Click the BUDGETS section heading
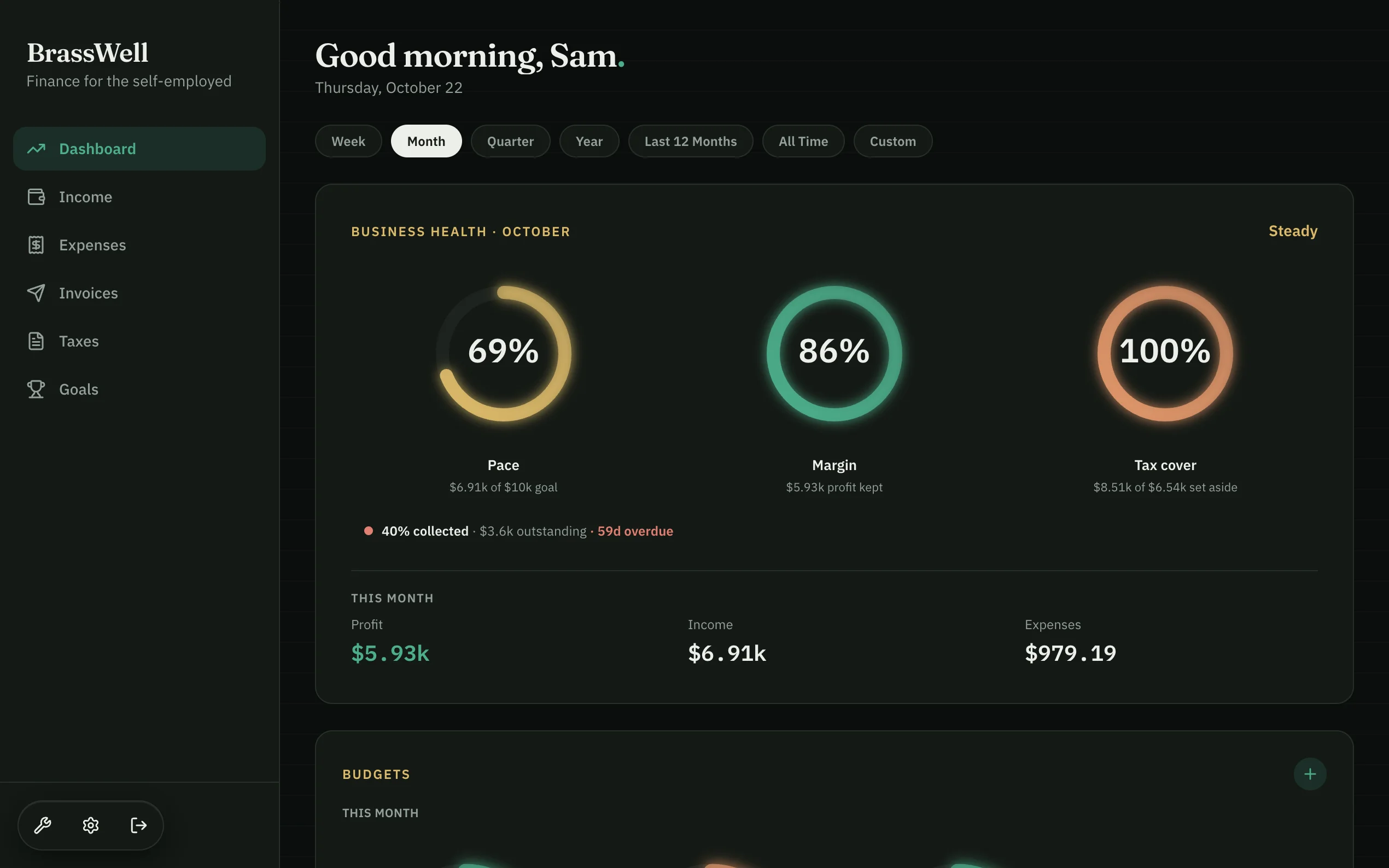Image resolution: width=1389 pixels, height=868 pixels. (376, 775)
